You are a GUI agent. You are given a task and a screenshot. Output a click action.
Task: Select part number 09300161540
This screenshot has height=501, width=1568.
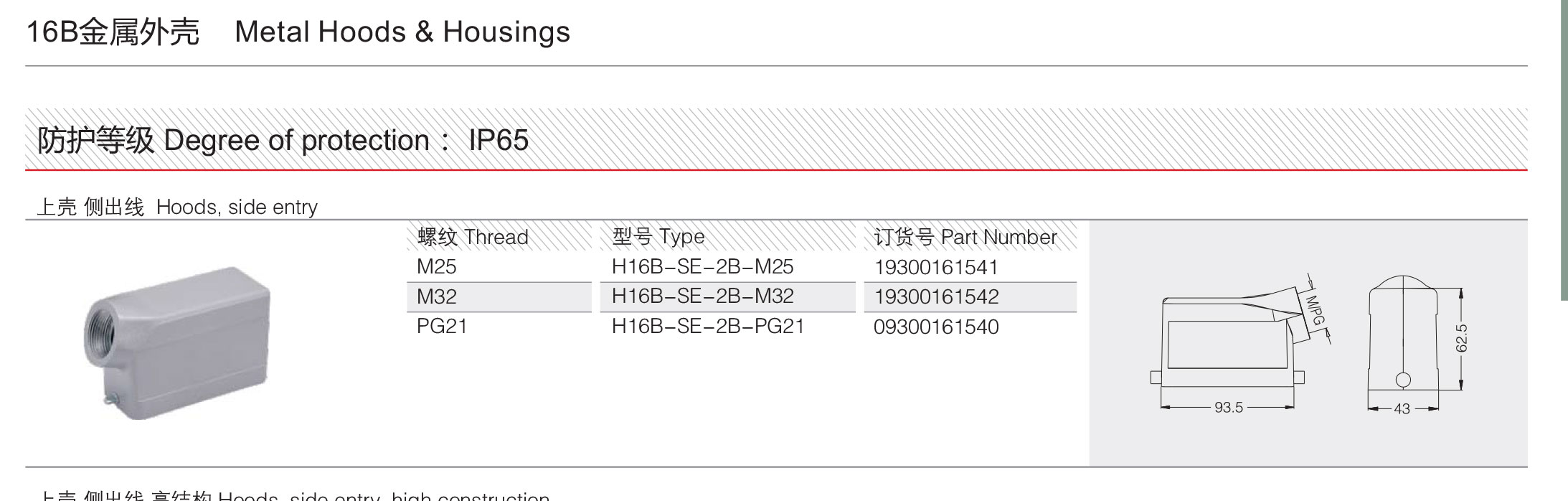pyautogui.click(x=936, y=327)
